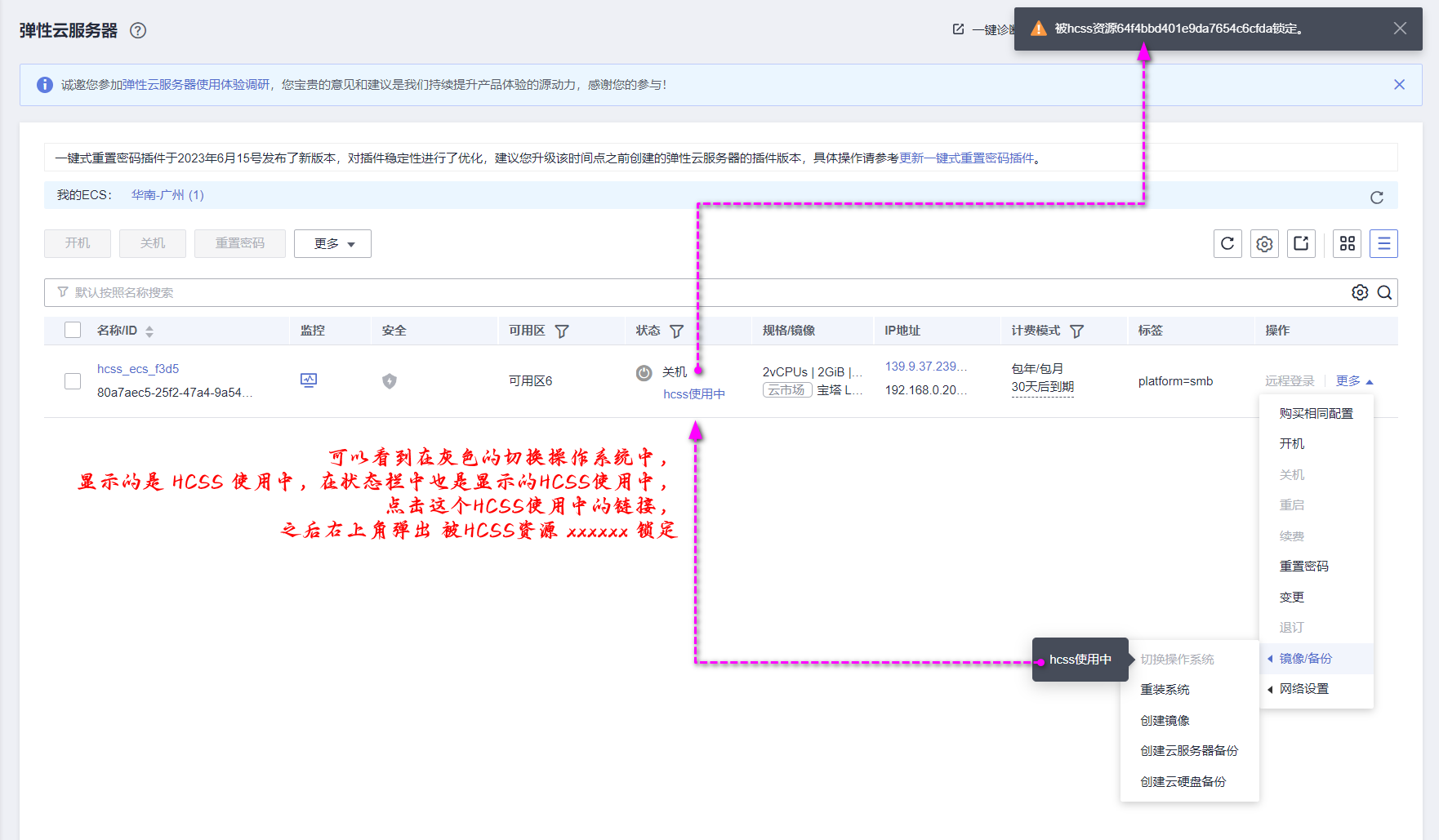This screenshot has width=1439, height=840.
Task: Open the list settings gear in toolbar
Action: 1264,243
